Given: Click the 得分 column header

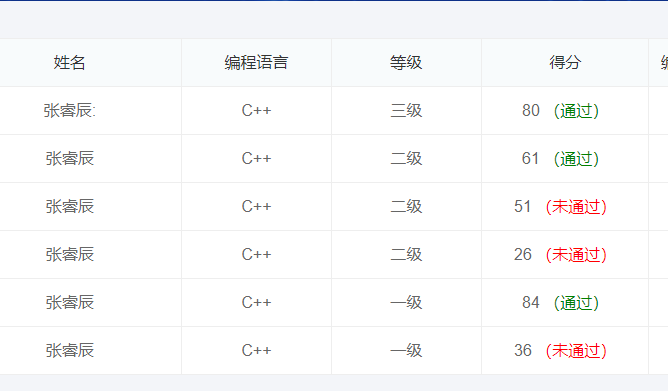Looking at the screenshot, I should coord(565,63).
